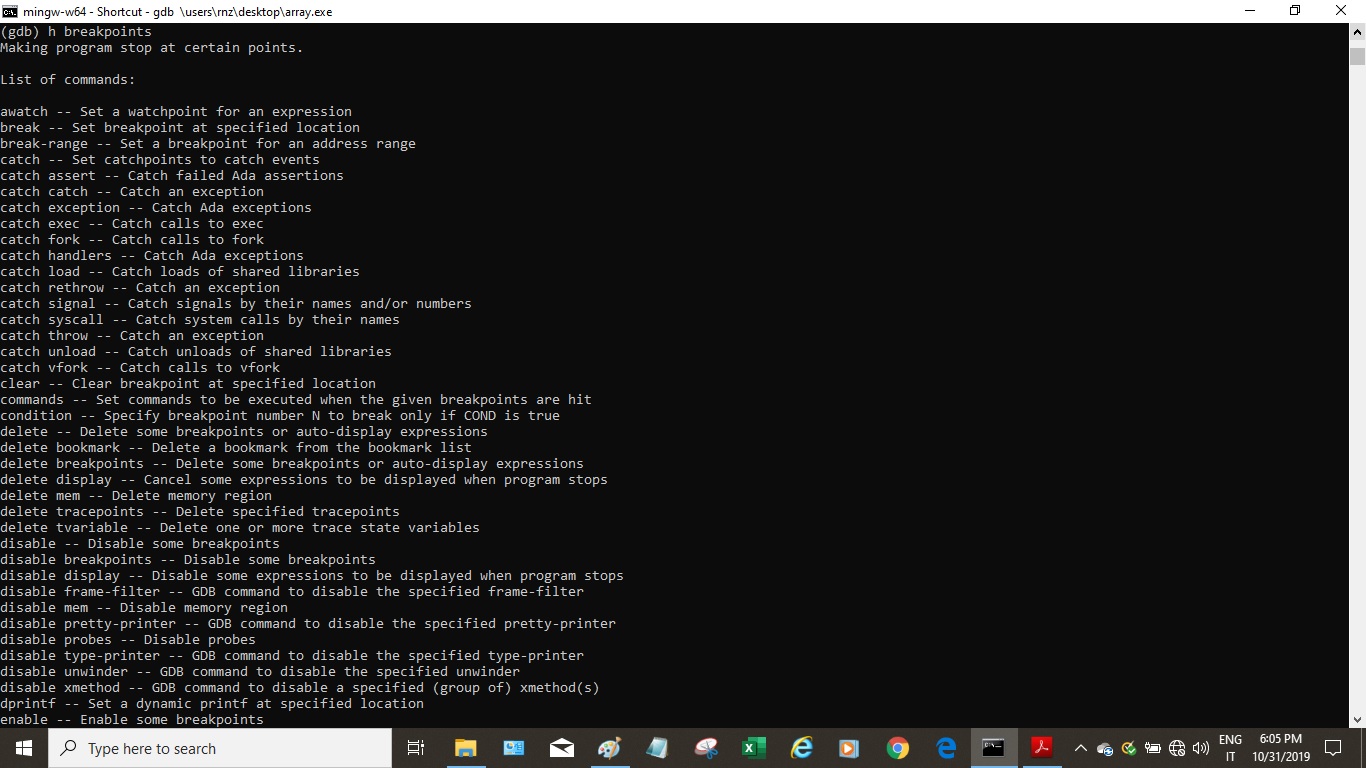
Task: Minimize the mingw-w64 console window
Action: 1250,11
